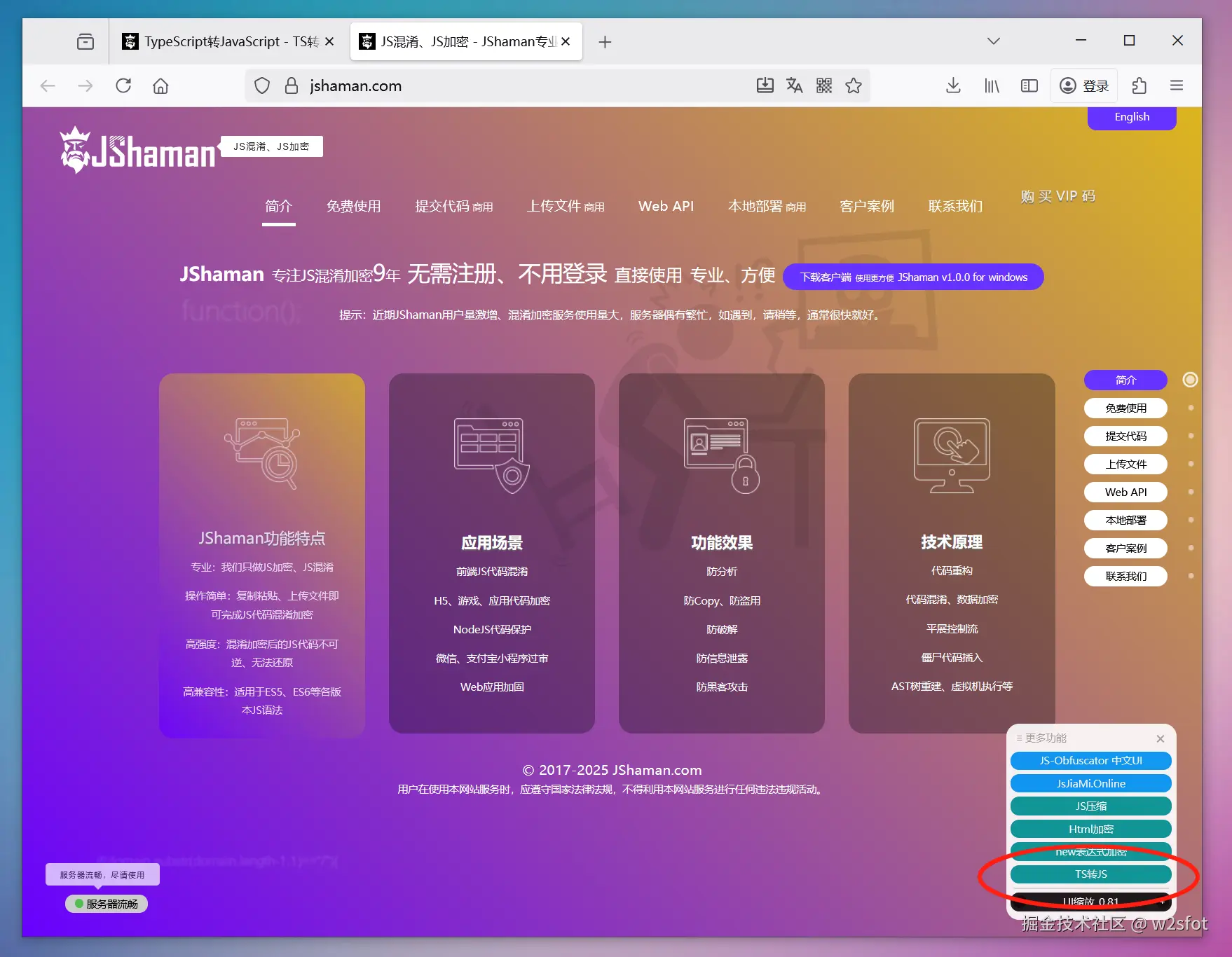Click the side 简介 pill button

[x=1125, y=380]
